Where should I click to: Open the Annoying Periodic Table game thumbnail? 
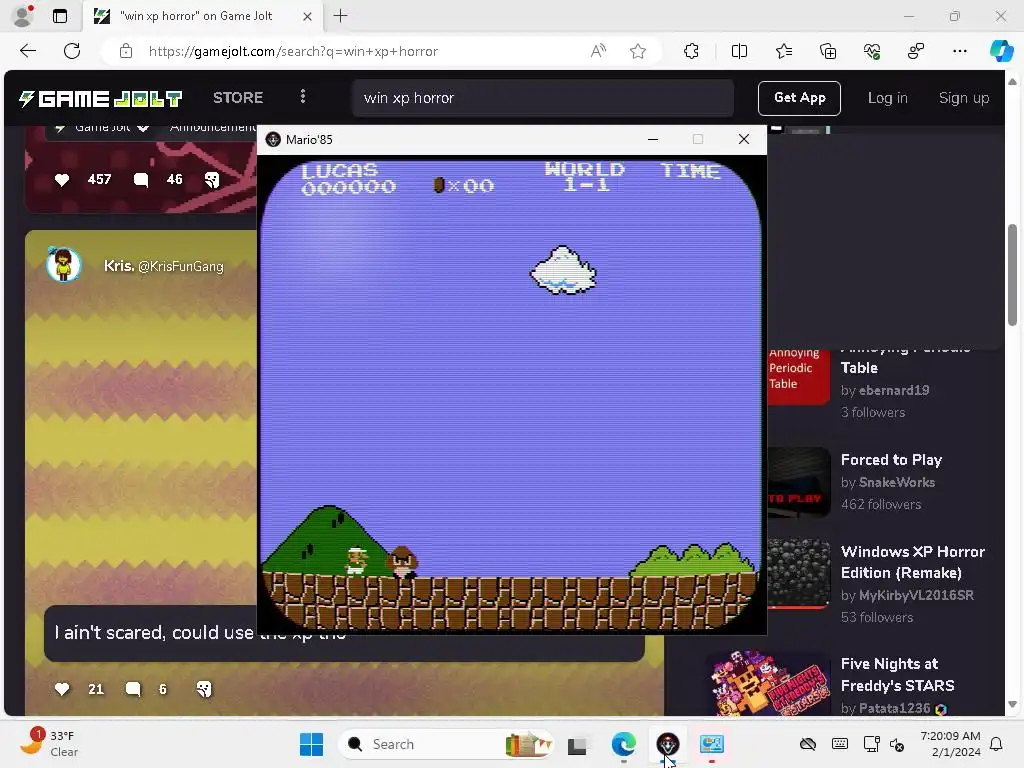click(798, 376)
